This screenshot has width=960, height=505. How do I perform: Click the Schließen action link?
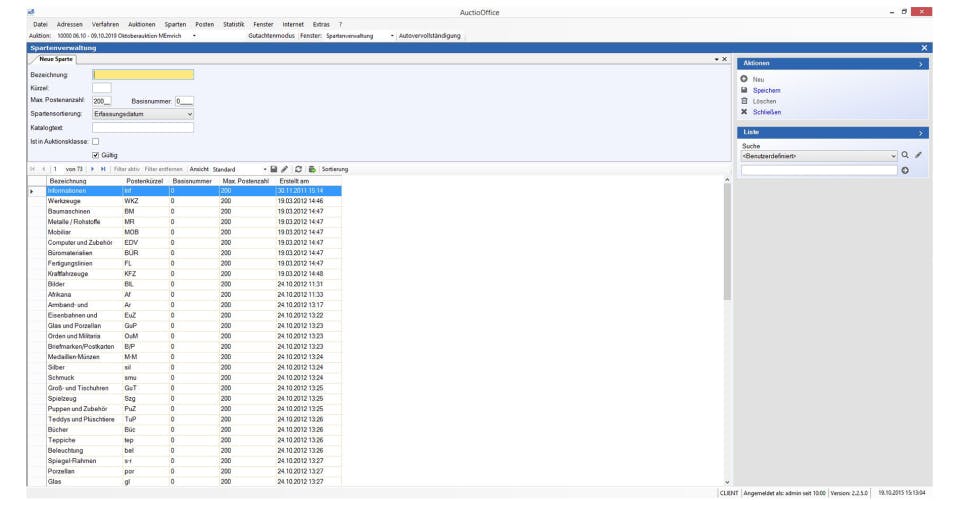[x=767, y=113]
